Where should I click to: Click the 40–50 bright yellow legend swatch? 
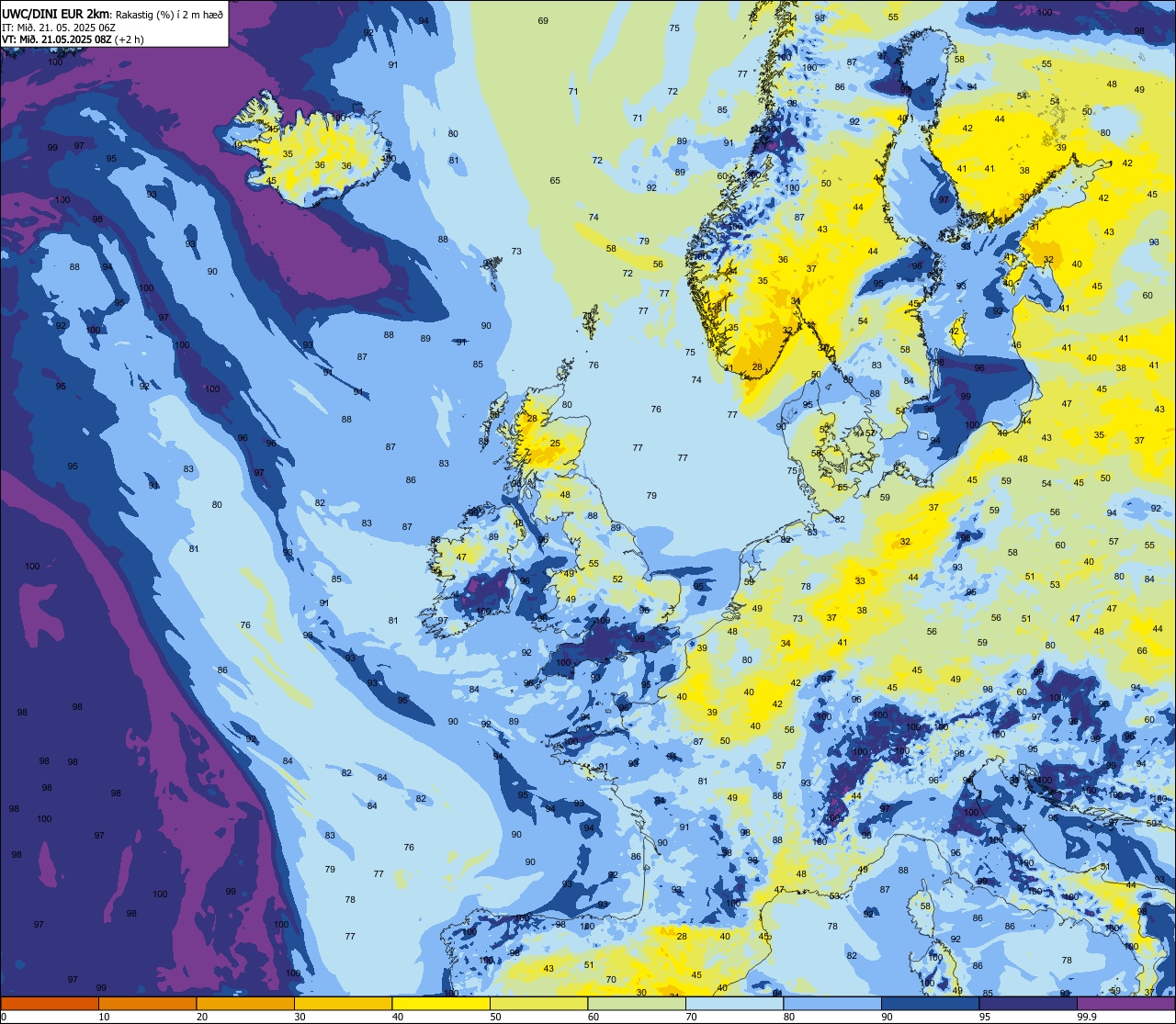(441, 1003)
